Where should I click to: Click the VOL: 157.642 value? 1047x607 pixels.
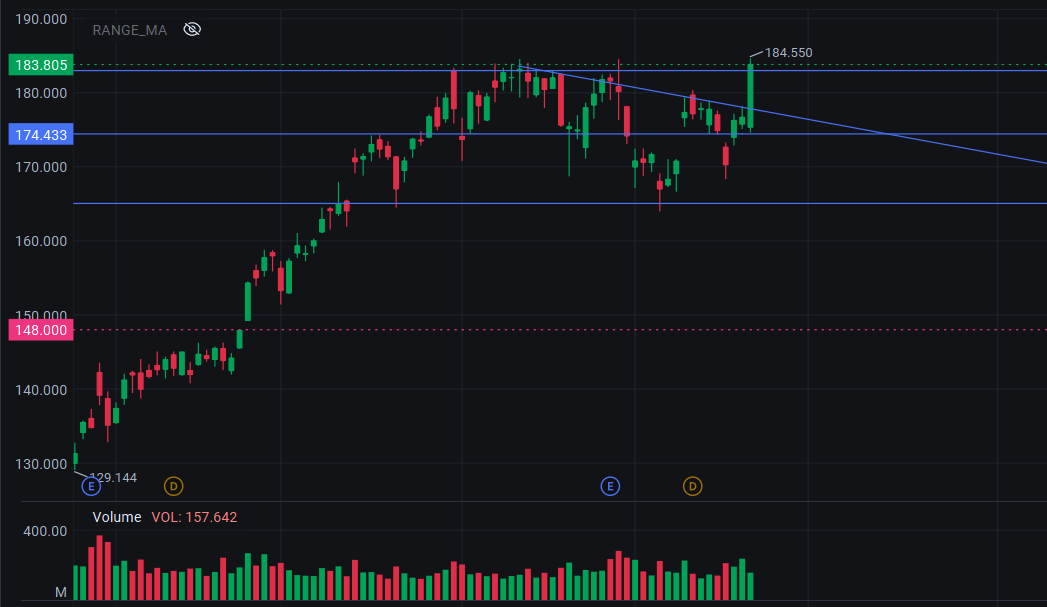pos(194,517)
